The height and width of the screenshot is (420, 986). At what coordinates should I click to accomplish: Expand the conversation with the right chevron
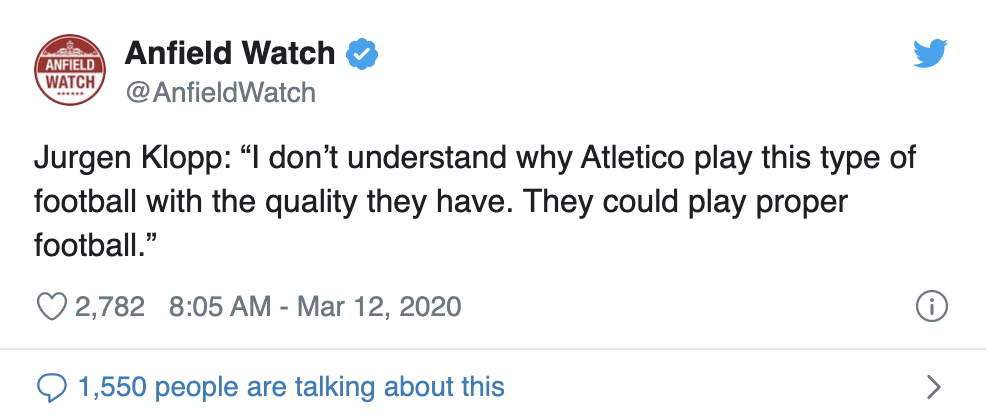coord(934,386)
